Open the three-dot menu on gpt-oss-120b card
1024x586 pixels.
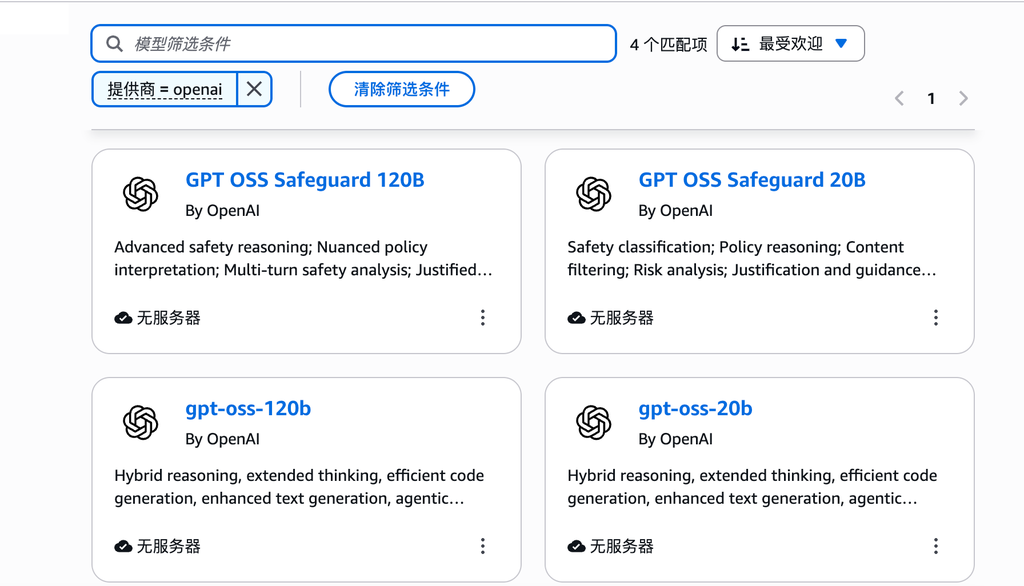[483, 546]
